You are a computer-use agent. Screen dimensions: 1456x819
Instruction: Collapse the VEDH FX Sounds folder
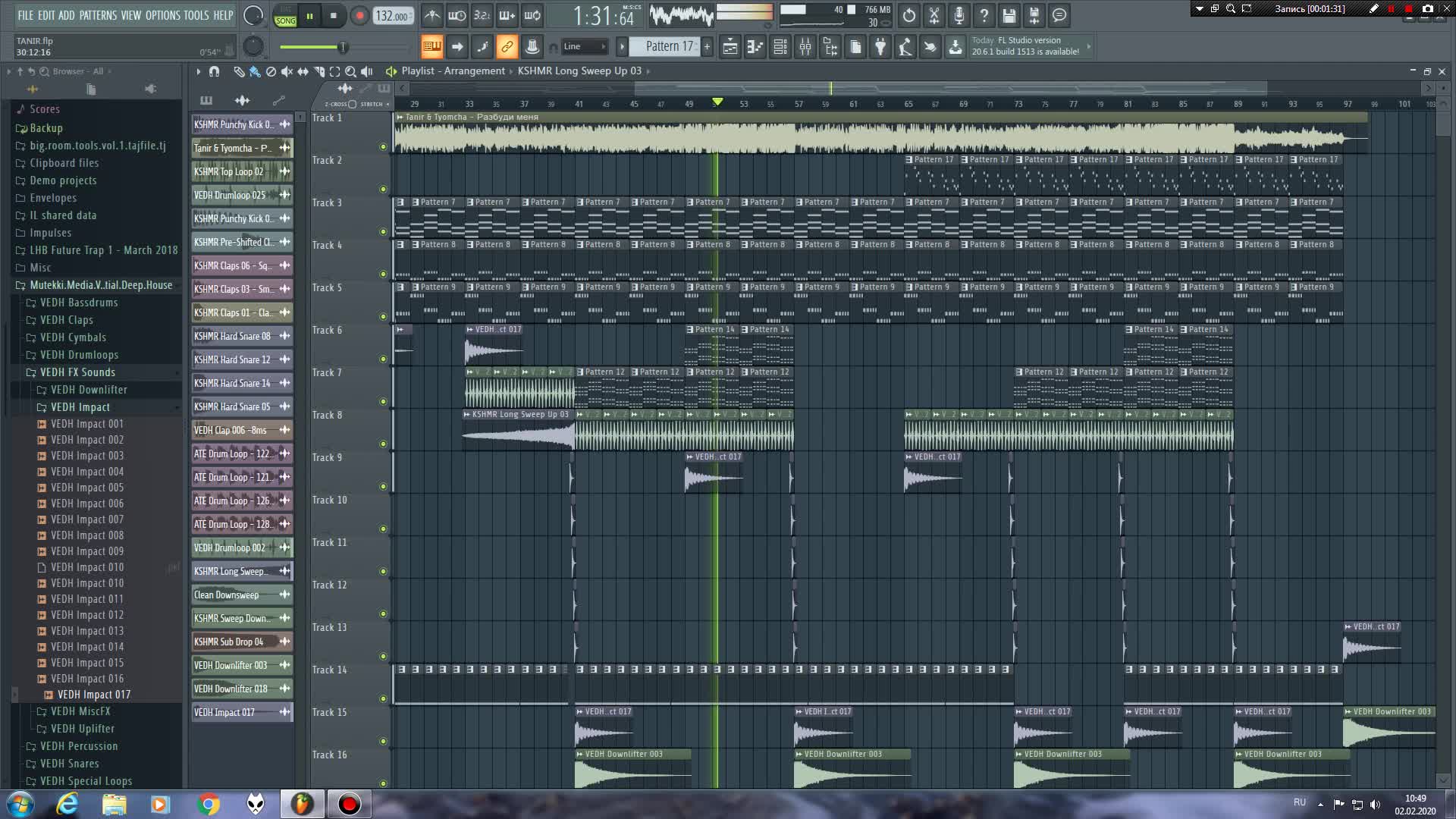(77, 372)
